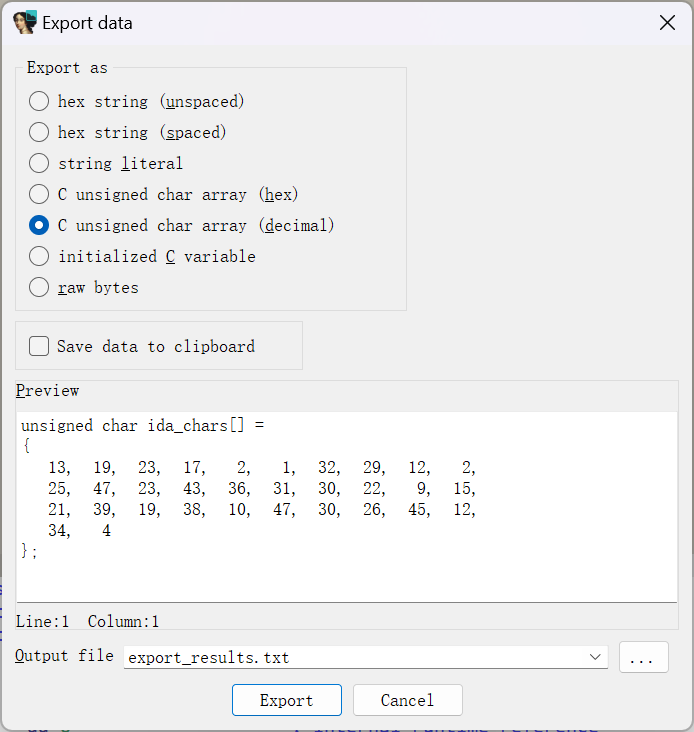The width and height of the screenshot is (694, 732).
Task: Click the IDA icon in the title bar
Action: (x=25, y=23)
